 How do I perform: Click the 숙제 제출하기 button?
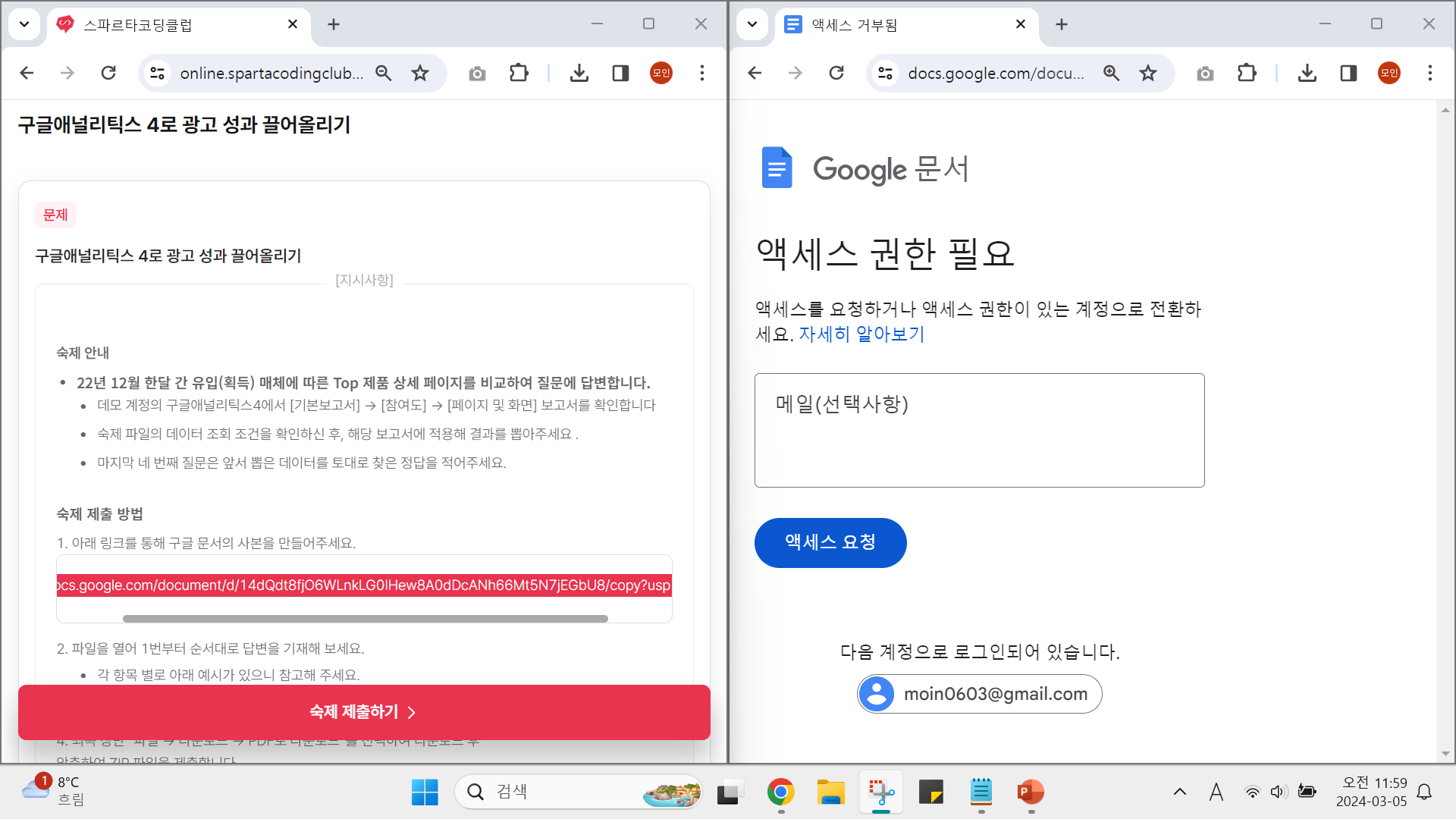(364, 712)
